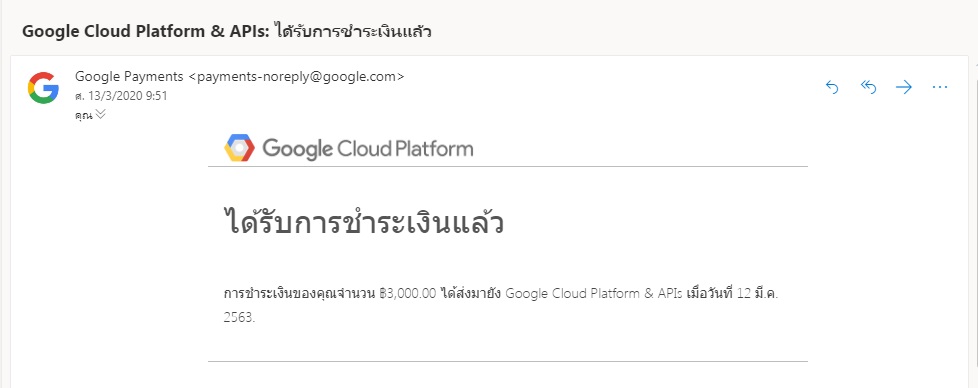Click the Reply All double-arrow icon

(x=868, y=87)
